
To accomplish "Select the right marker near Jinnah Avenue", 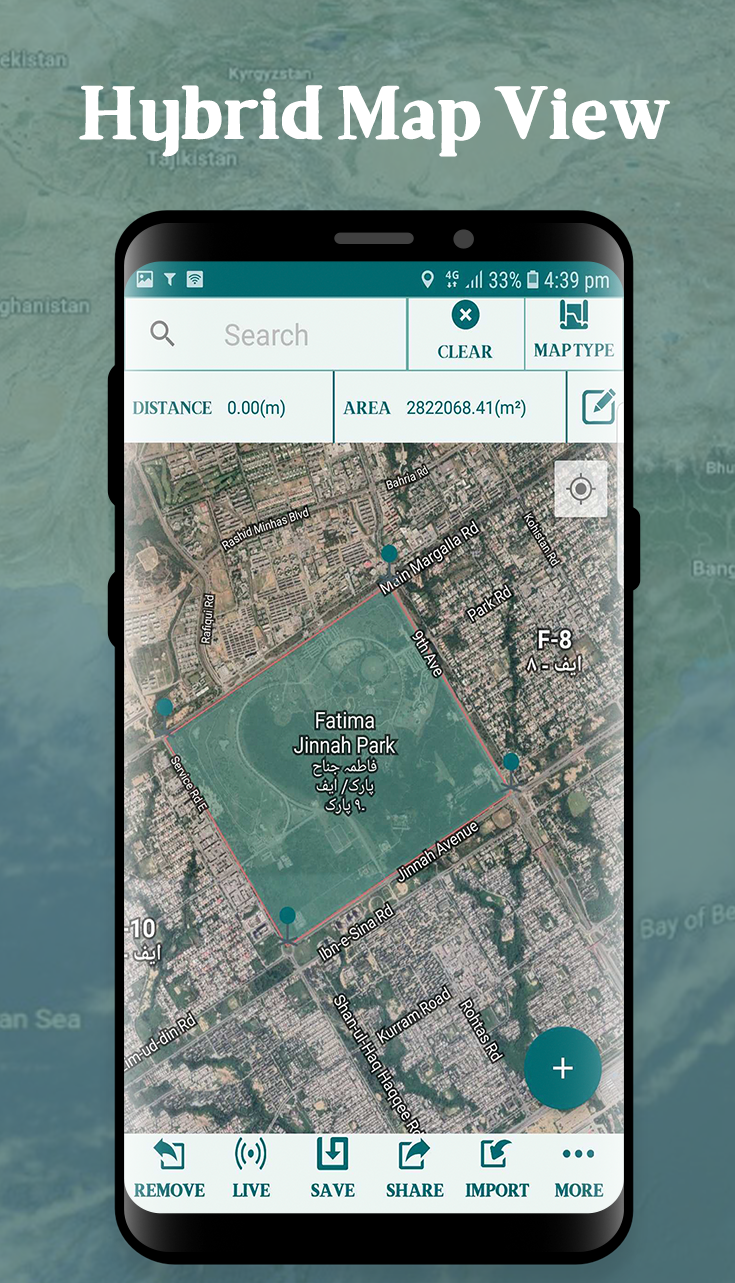I will (x=511, y=763).
